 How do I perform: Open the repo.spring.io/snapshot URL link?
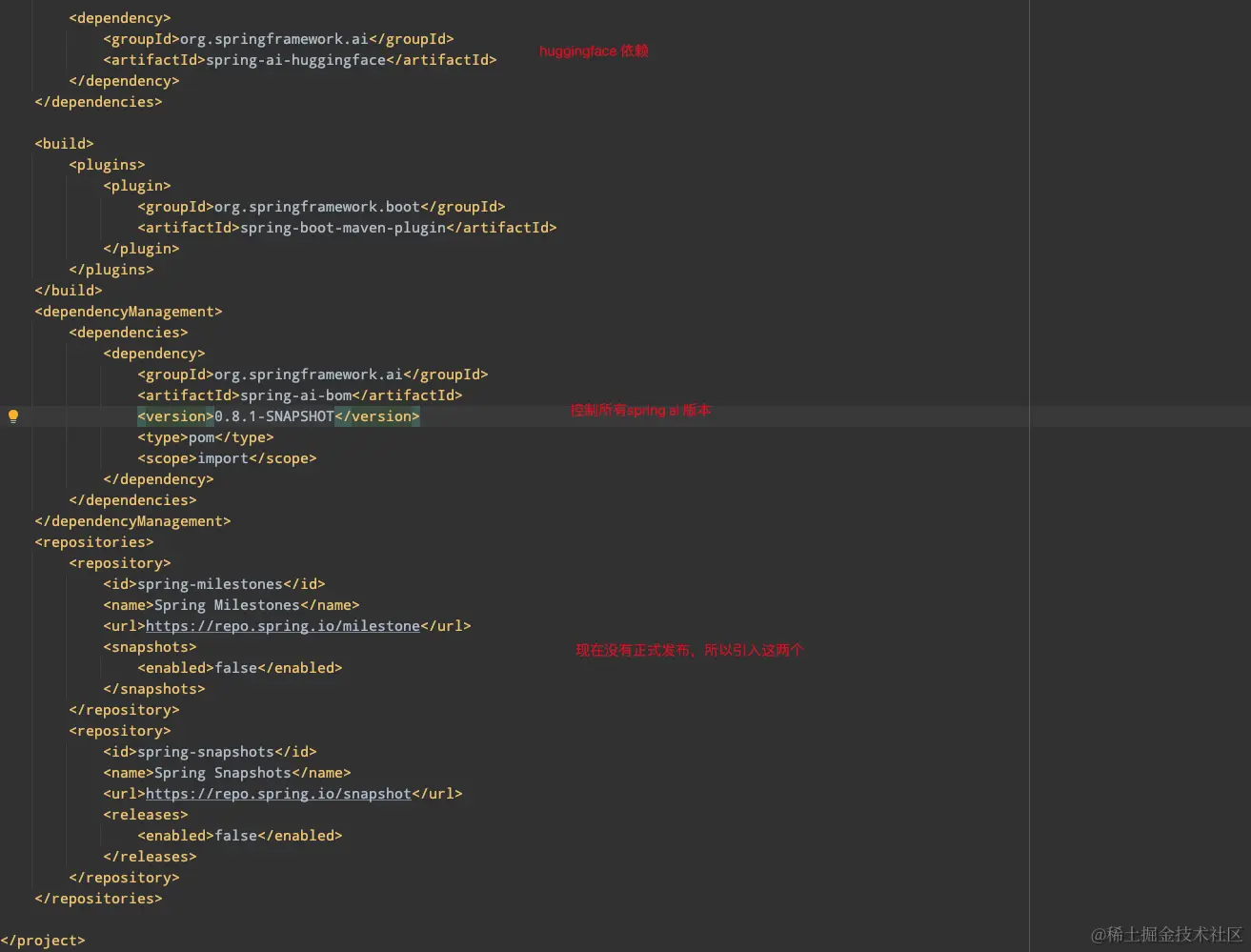coord(278,794)
